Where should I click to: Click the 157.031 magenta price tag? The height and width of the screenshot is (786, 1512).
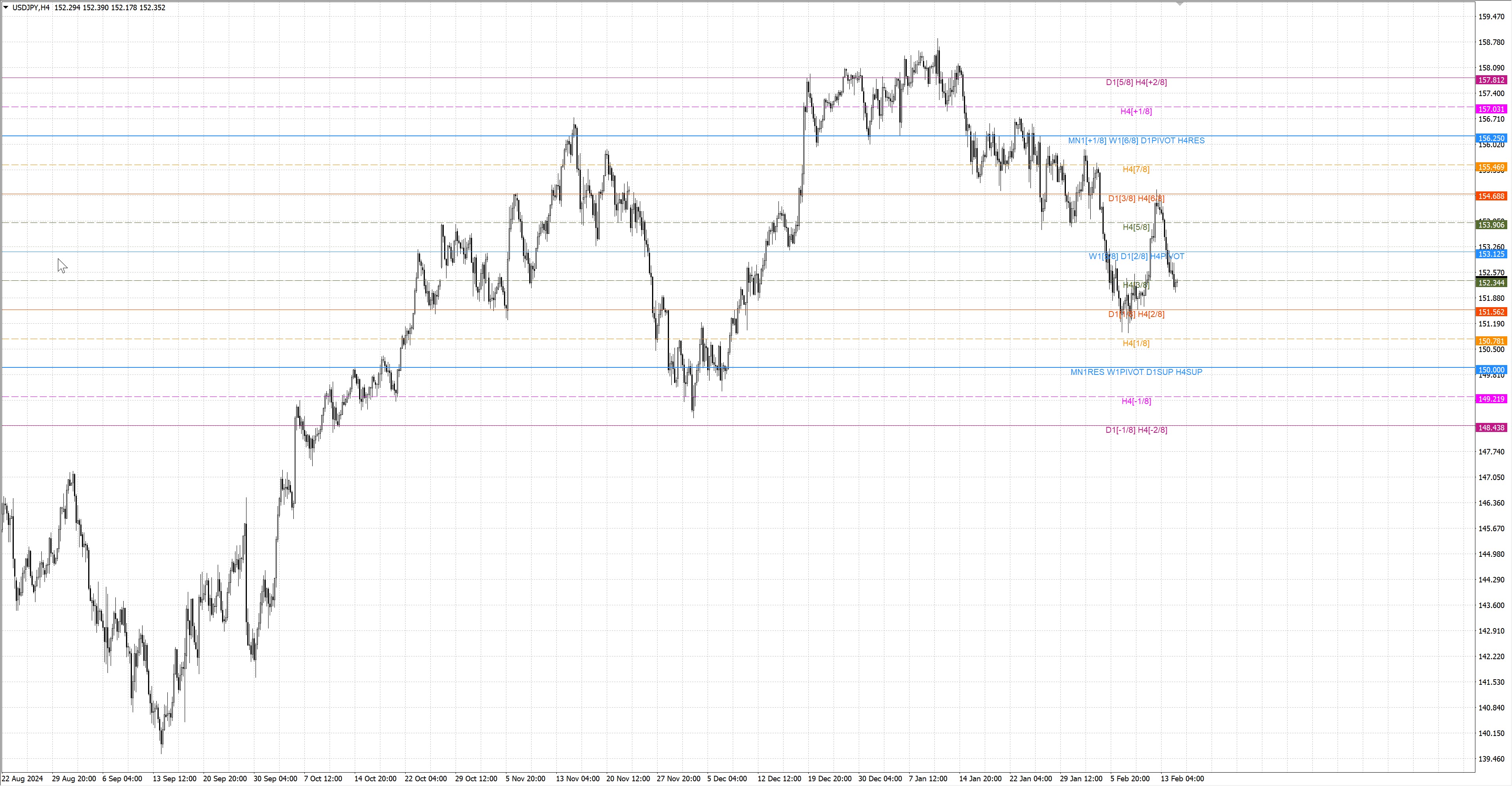click(1491, 109)
